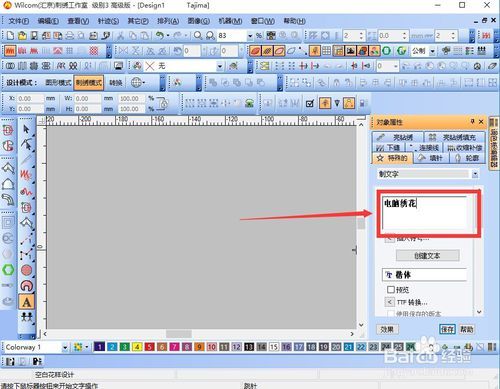Click the red dotted circle stitch type icon
Image resolution: width=500 pixels, height=389 pixels.
click(94, 51)
